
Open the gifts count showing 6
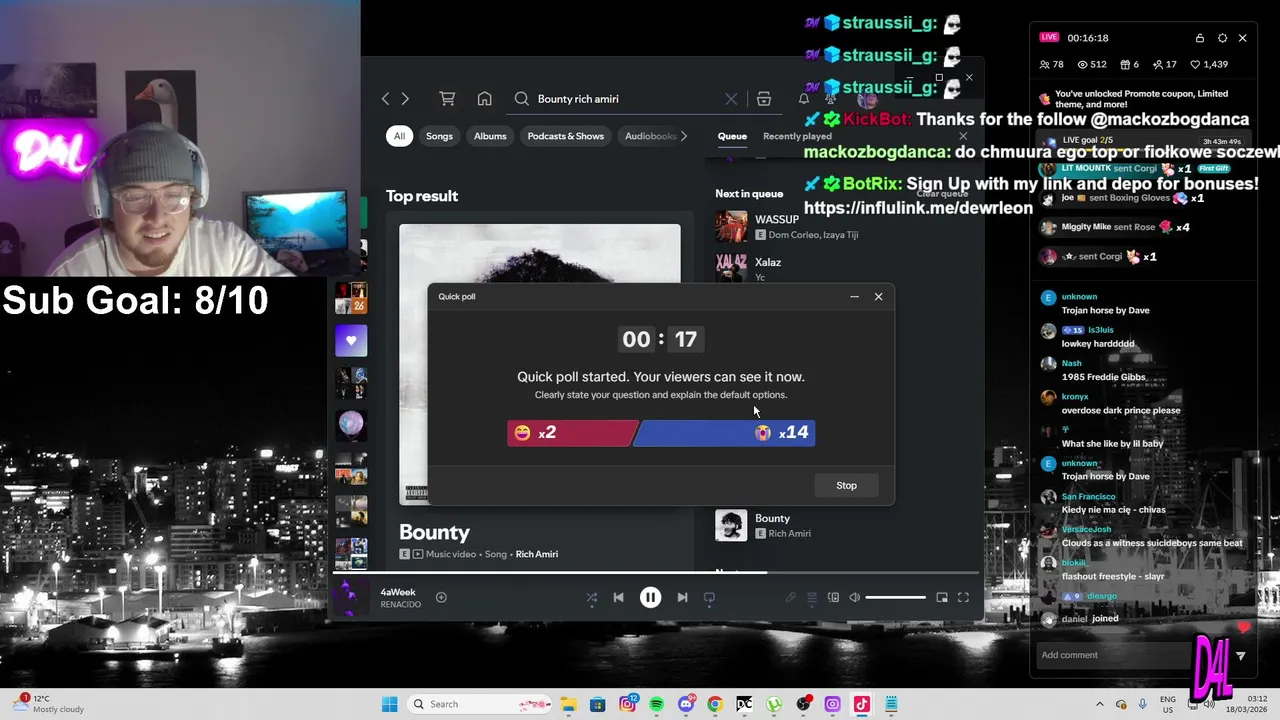coord(1129,64)
